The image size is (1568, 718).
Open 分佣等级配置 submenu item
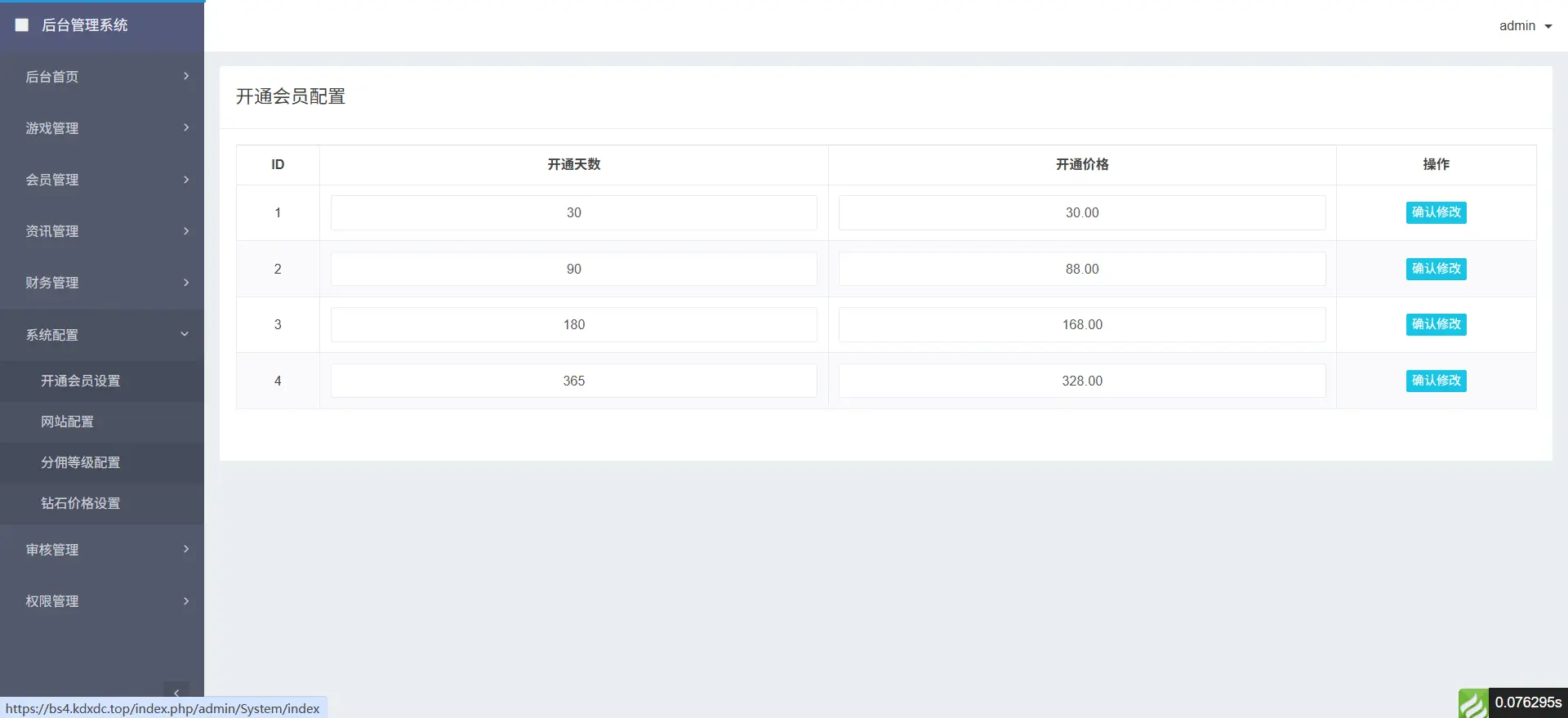[102, 462]
